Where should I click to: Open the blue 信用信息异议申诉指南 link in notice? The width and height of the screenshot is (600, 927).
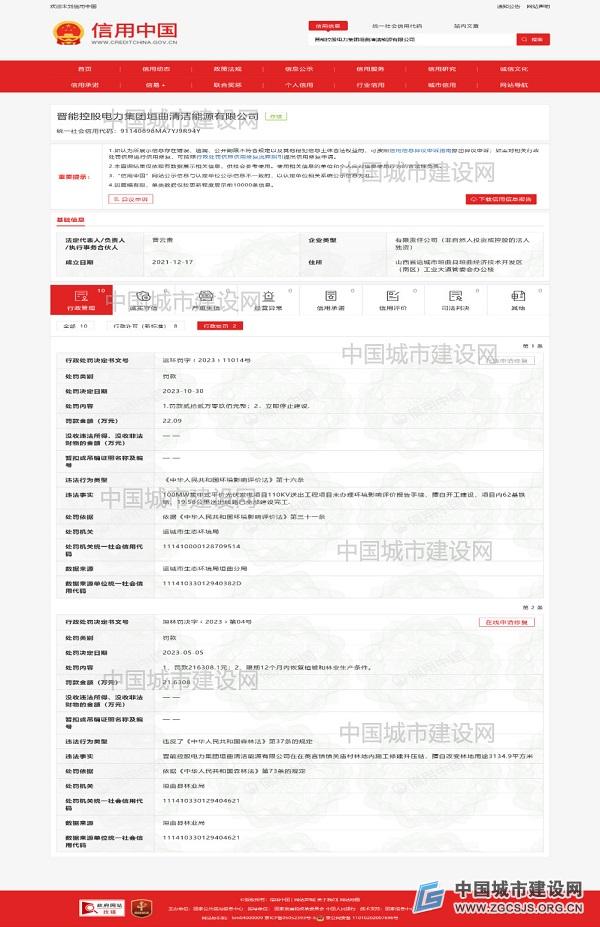click(x=419, y=151)
